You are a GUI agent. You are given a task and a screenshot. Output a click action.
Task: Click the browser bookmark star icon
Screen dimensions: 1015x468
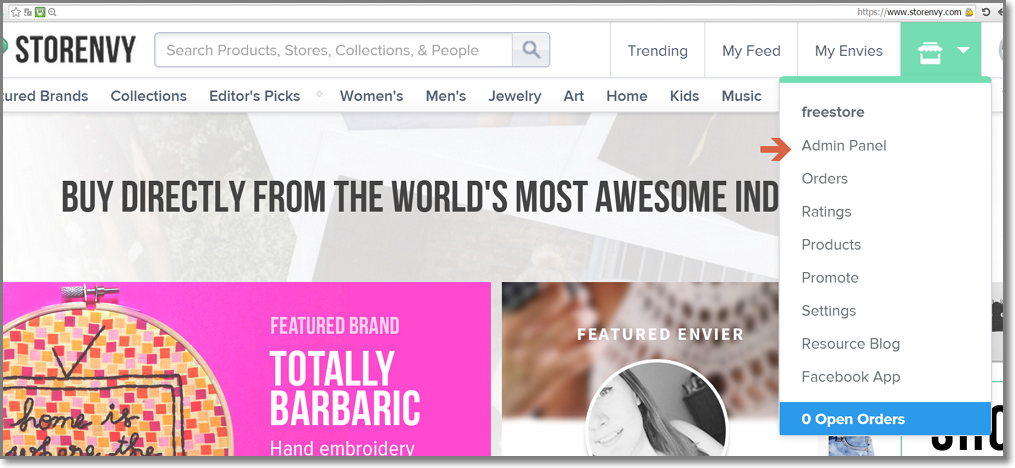pyautogui.click(x=15, y=12)
